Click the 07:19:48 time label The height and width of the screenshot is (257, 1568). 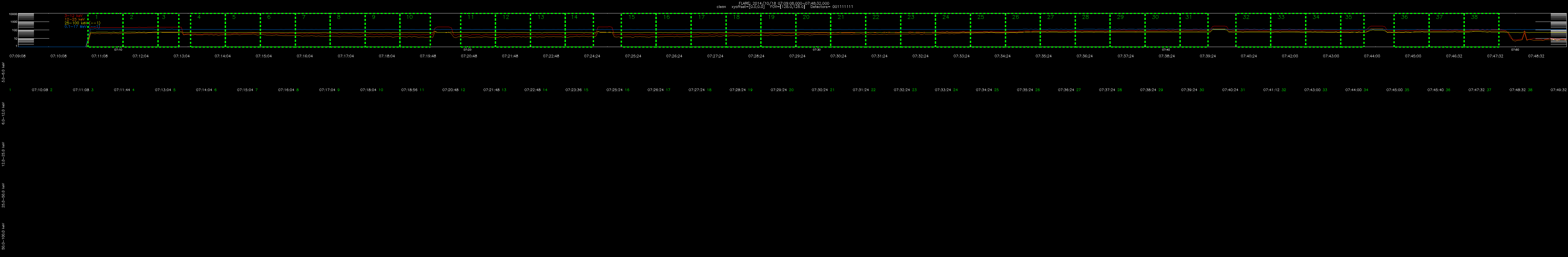(x=428, y=56)
